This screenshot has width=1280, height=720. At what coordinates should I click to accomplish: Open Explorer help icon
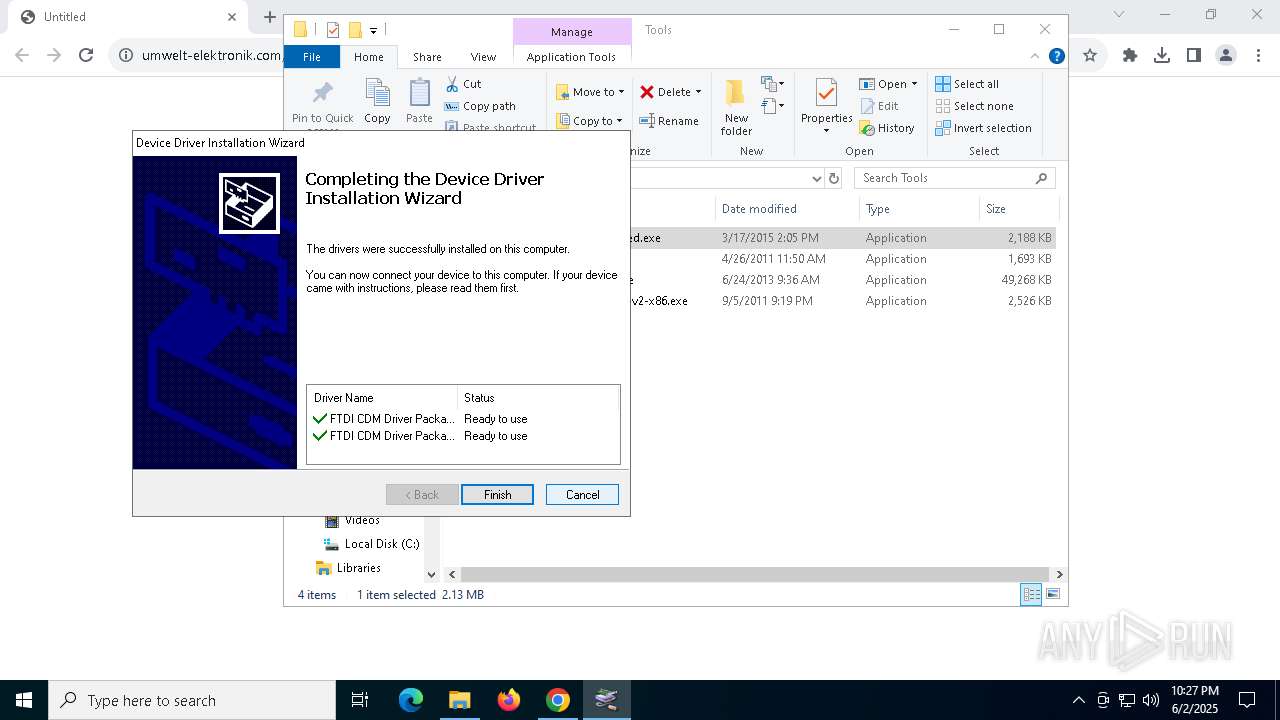(1056, 56)
